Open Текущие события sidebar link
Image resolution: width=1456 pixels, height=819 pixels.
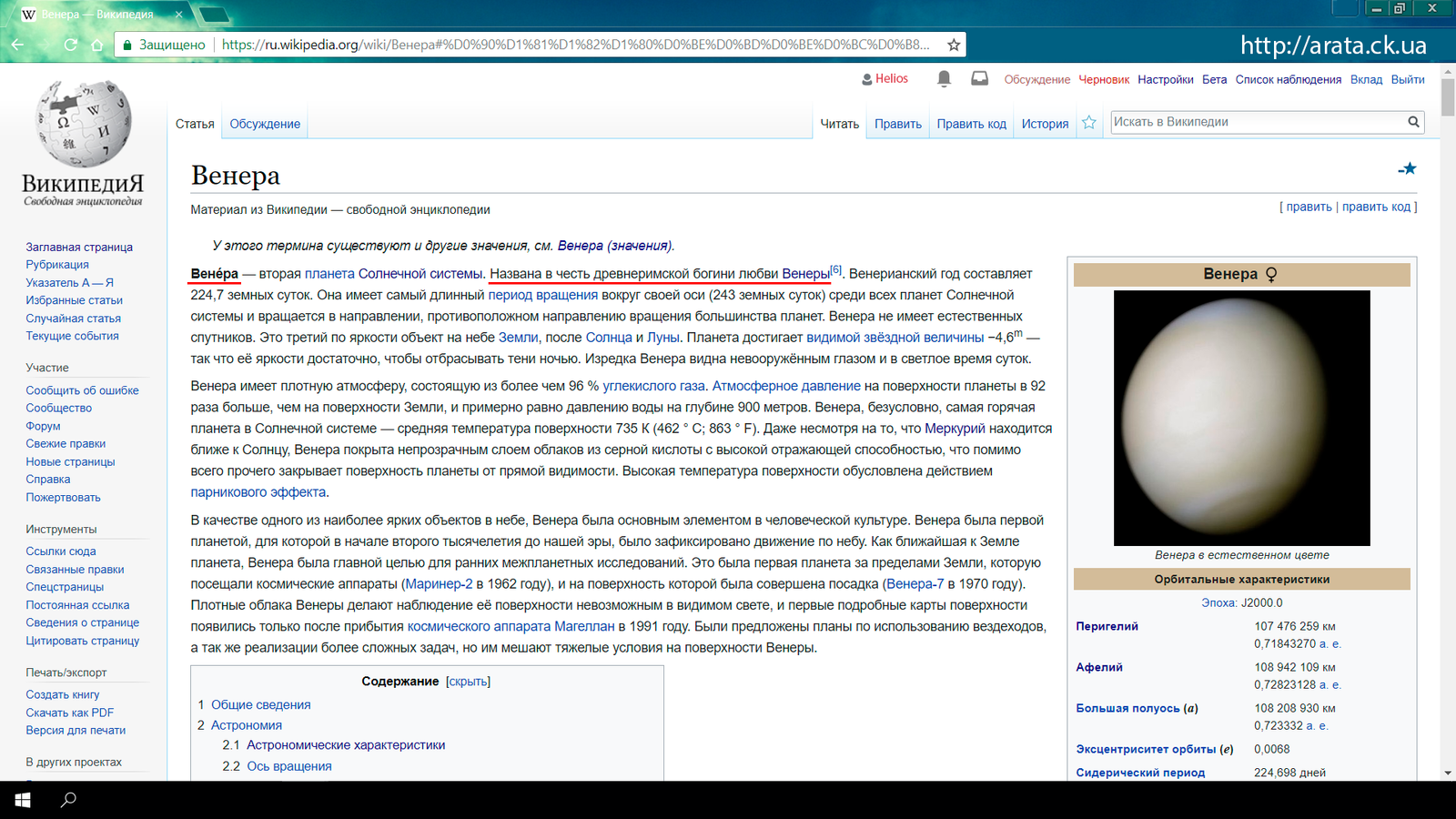tap(72, 336)
